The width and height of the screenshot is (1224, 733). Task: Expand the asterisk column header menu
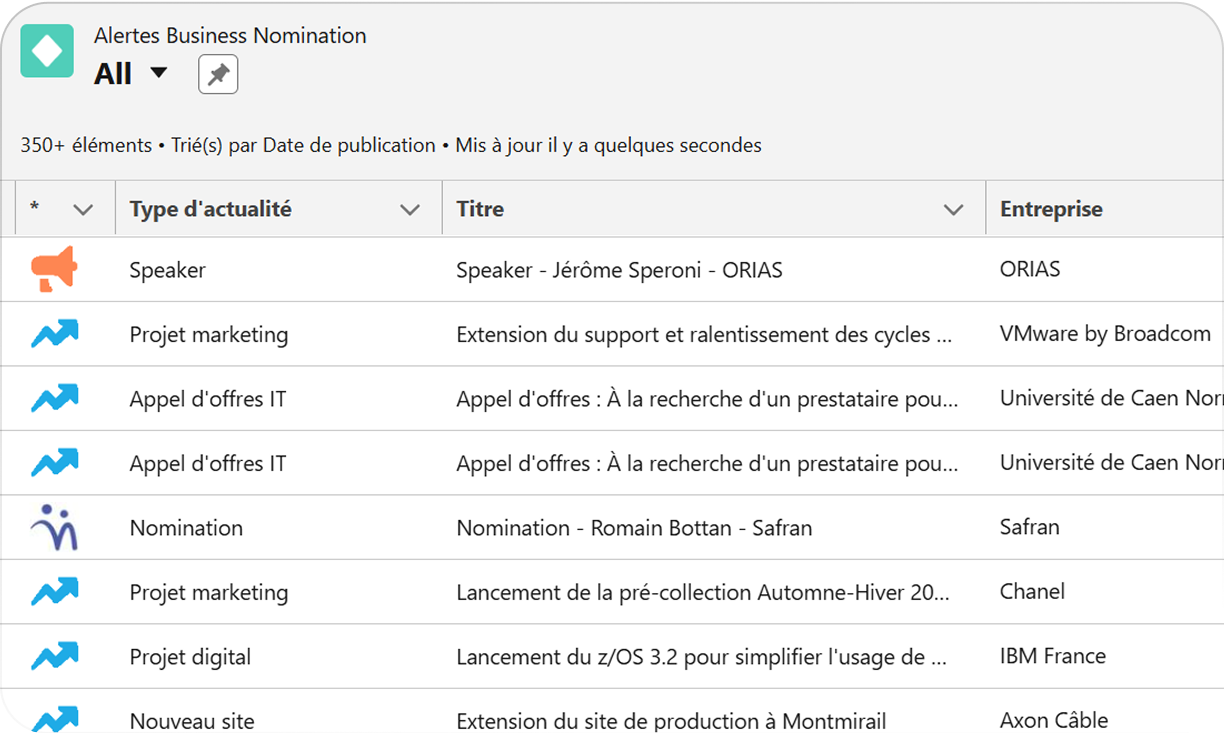(83, 210)
